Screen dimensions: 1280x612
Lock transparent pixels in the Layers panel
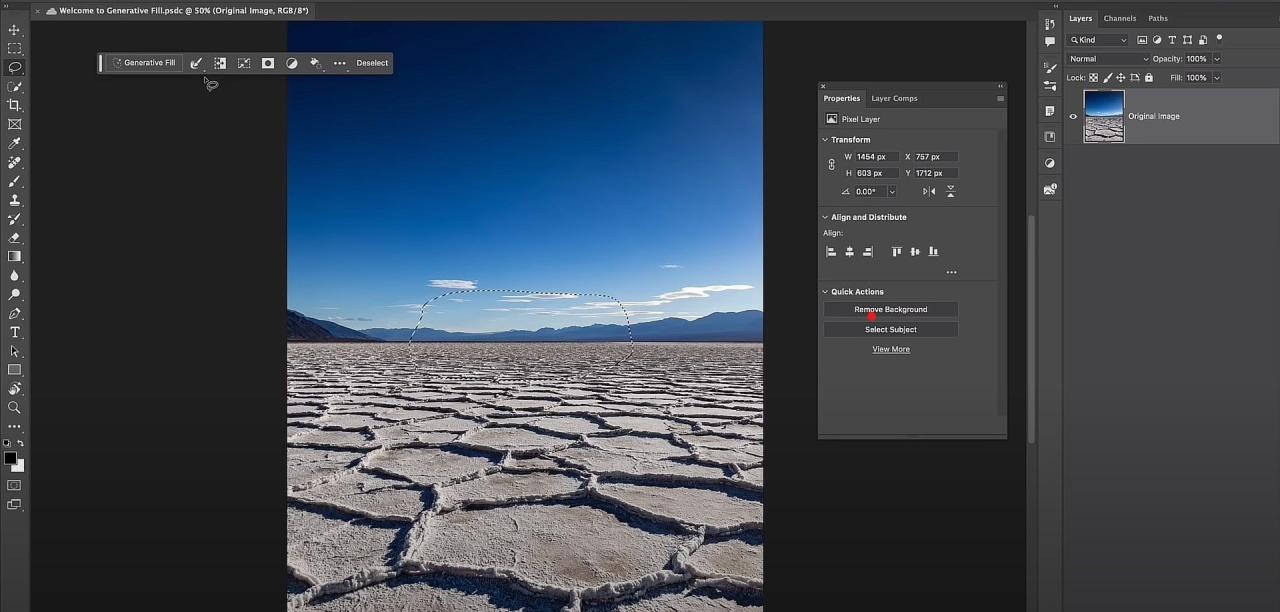pyautogui.click(x=1093, y=77)
